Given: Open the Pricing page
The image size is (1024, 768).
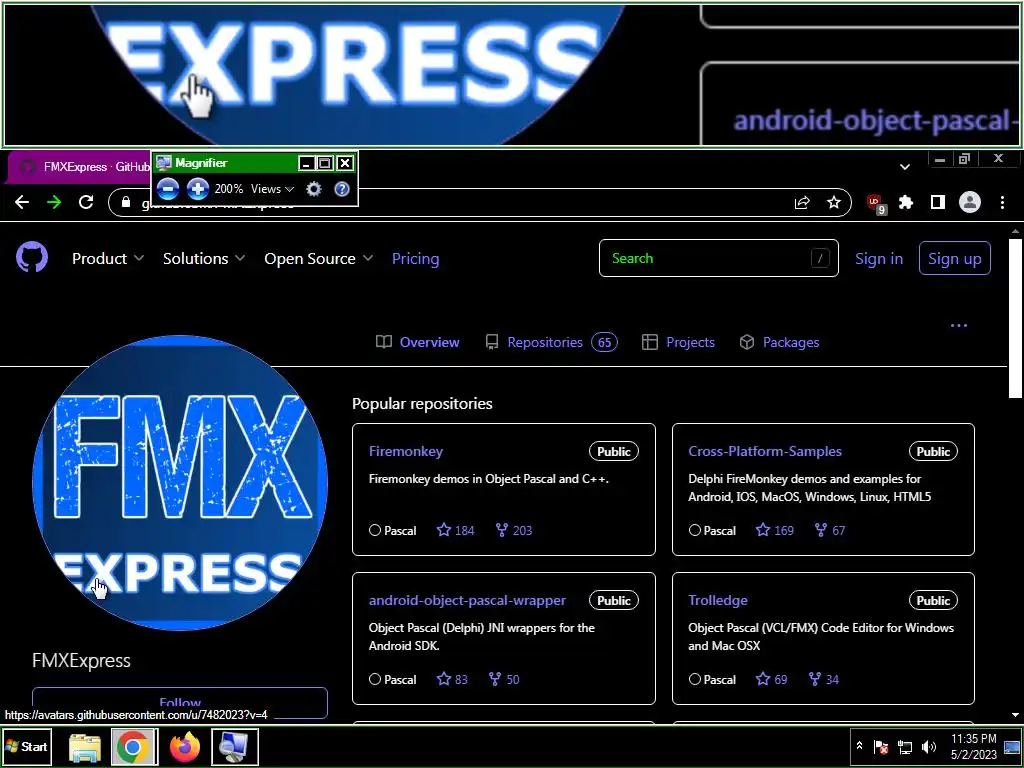Looking at the screenshot, I should (415, 259).
